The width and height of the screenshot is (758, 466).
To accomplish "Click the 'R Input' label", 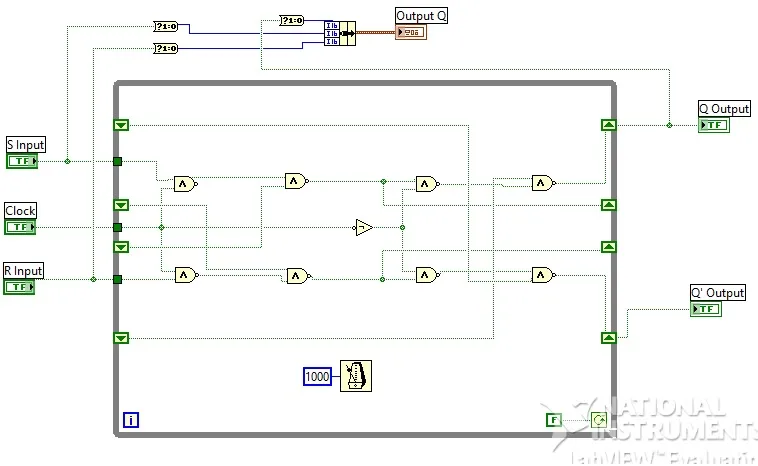I will (23, 271).
